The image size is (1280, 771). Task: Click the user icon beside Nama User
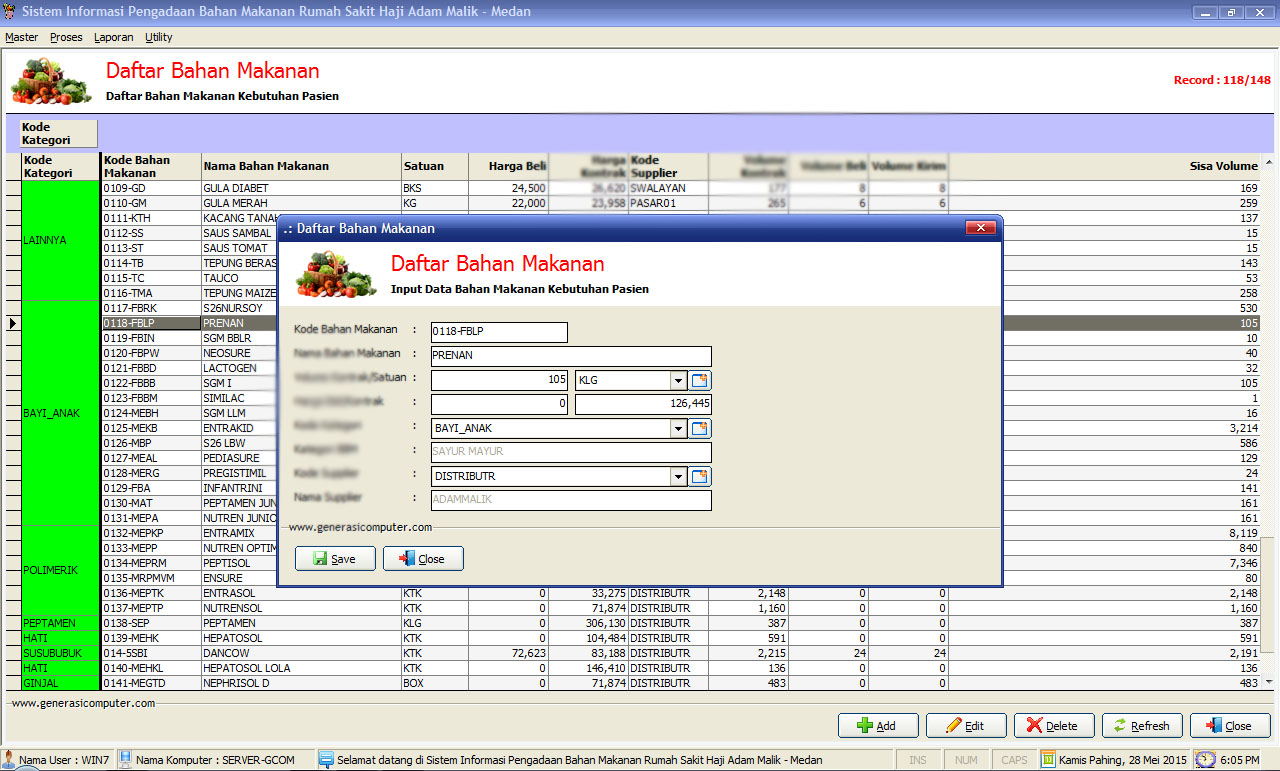coord(9,760)
